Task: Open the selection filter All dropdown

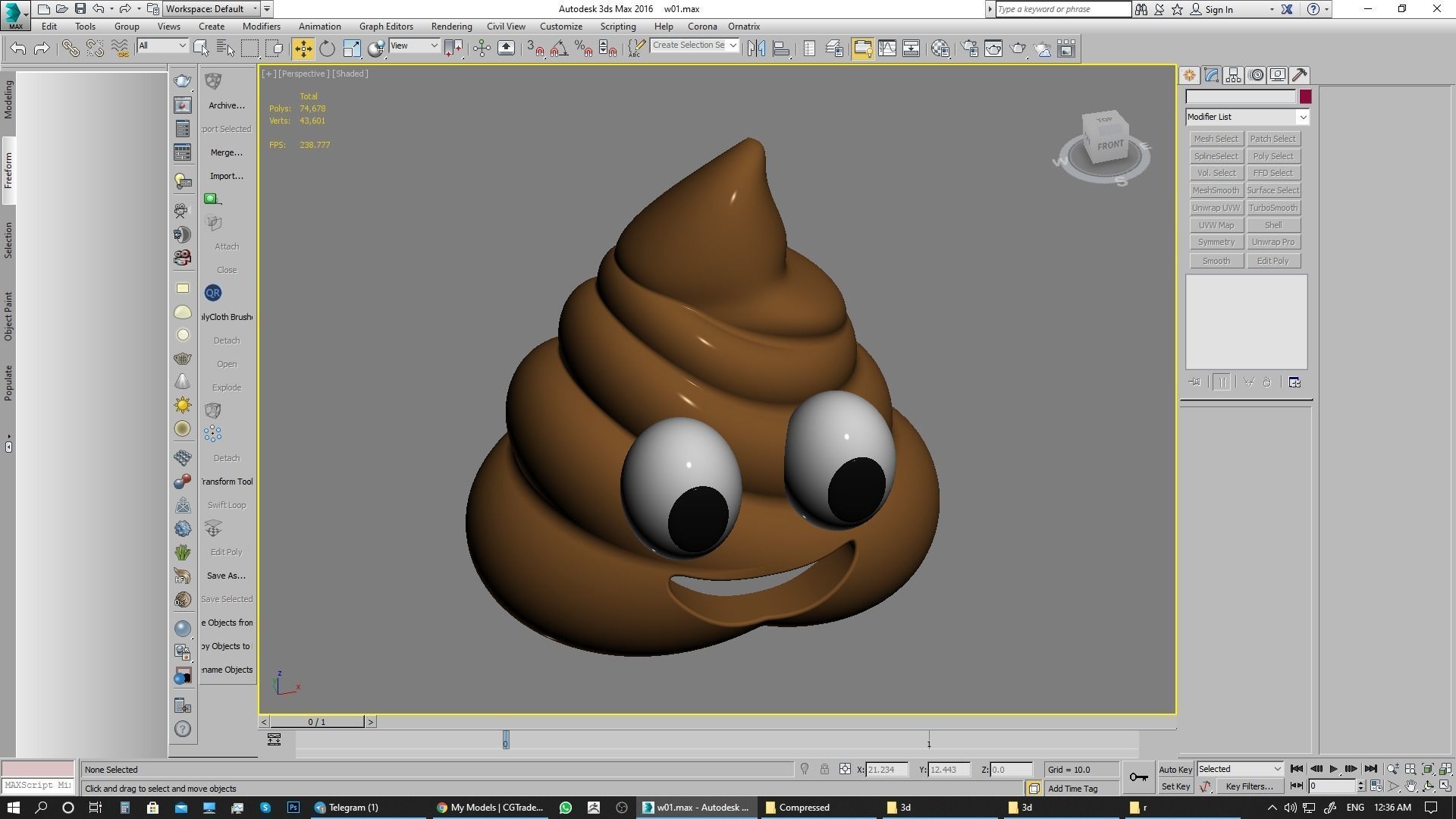Action: tap(162, 45)
